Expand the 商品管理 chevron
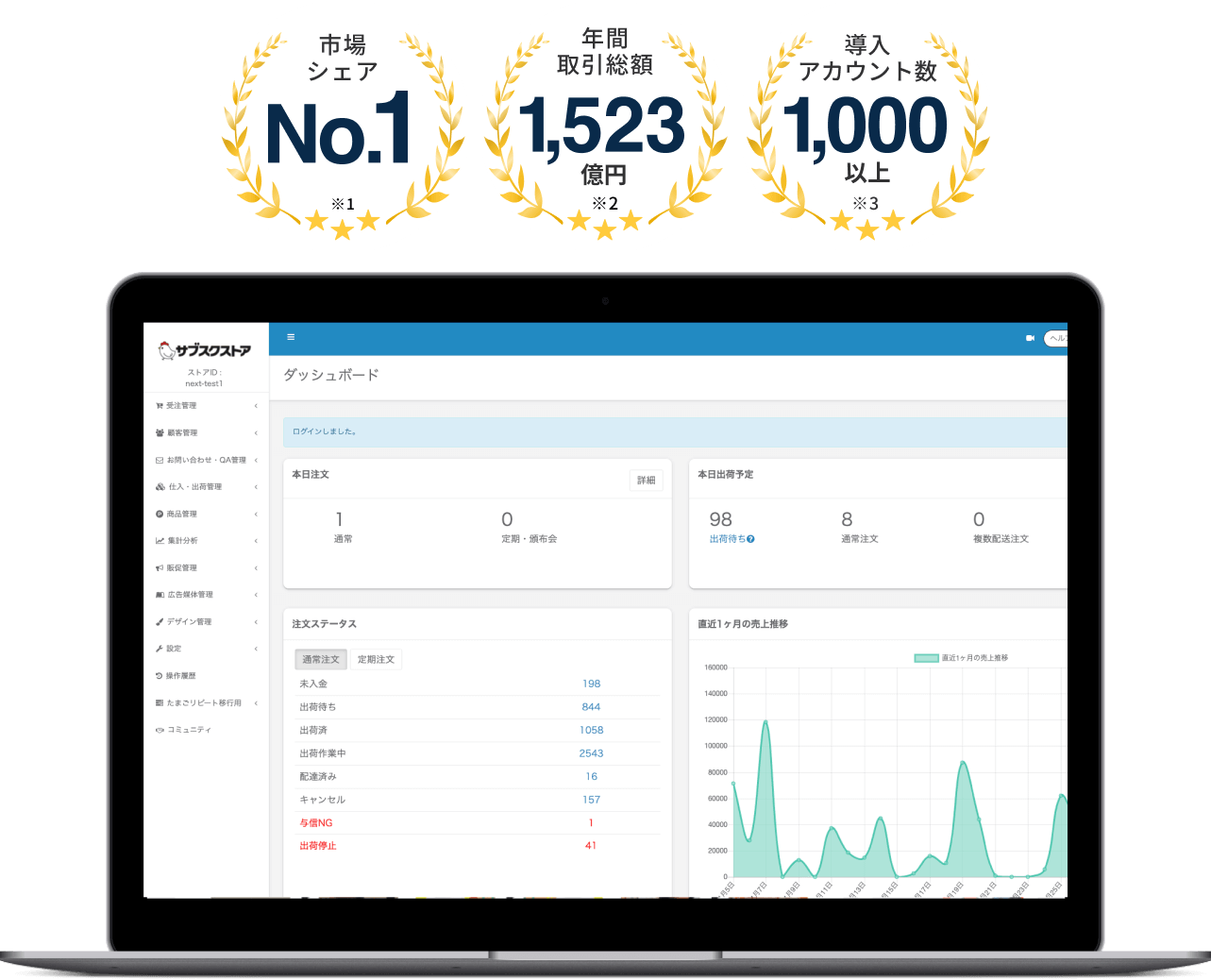Image resolution: width=1211 pixels, height=980 pixels. [x=256, y=515]
